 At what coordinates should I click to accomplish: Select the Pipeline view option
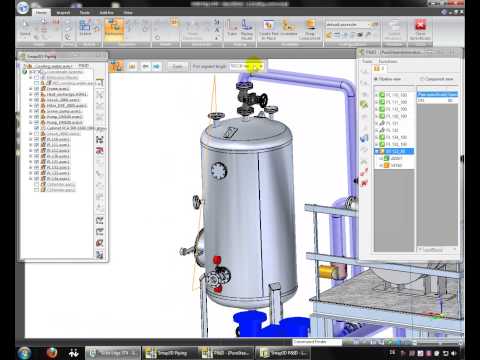387,79
